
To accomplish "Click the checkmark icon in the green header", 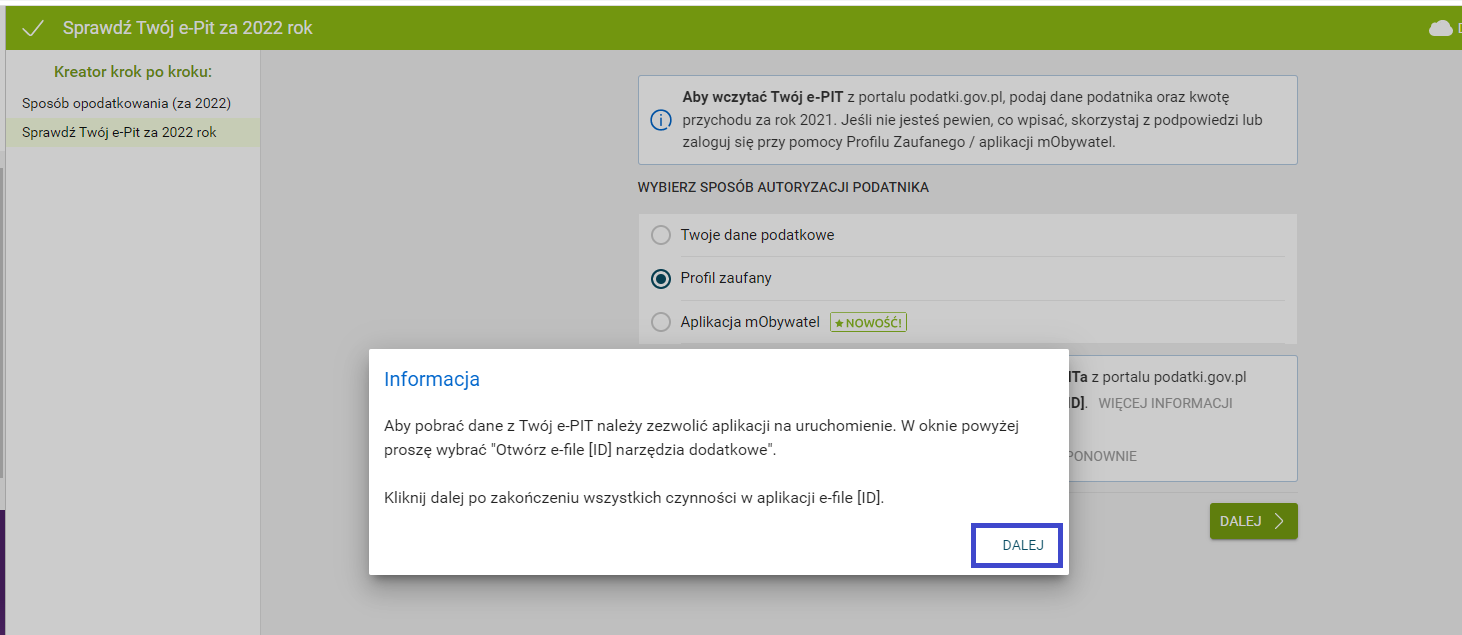I will (x=33, y=28).
